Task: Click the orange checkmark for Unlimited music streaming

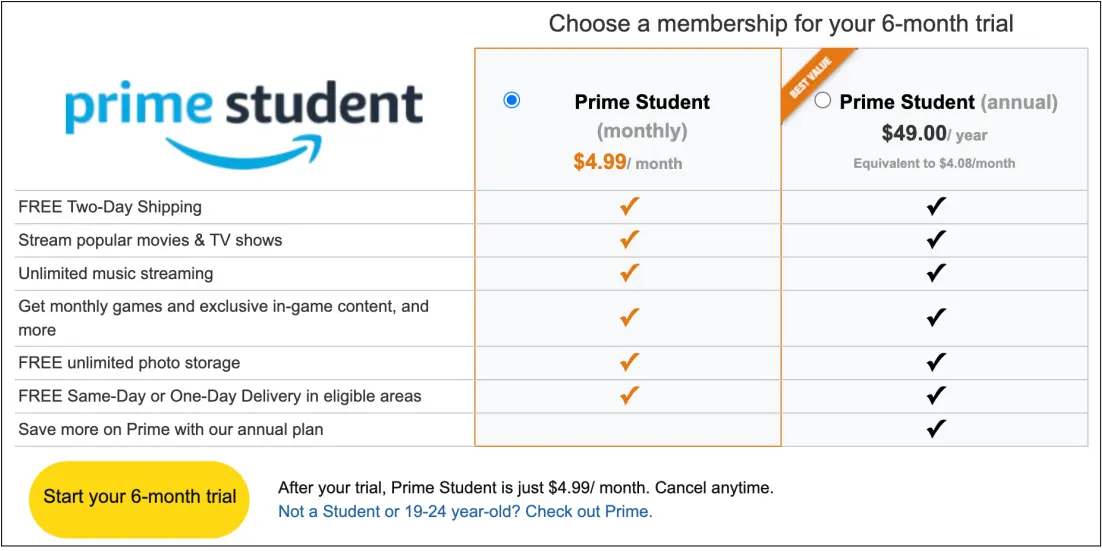Action: pos(629,273)
